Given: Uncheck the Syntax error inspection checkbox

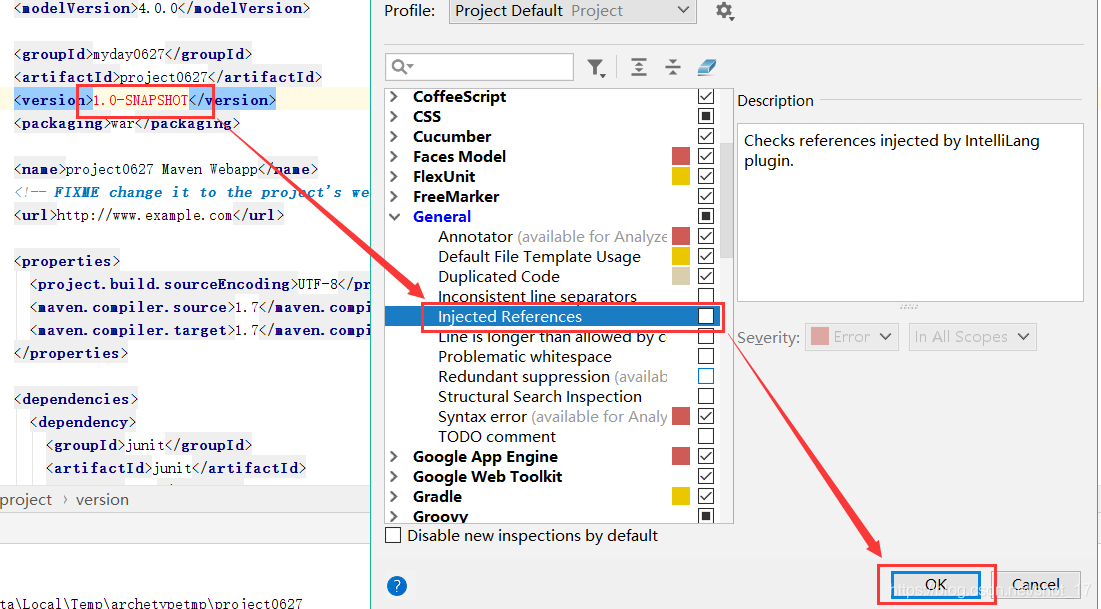Looking at the screenshot, I should coord(706,417).
